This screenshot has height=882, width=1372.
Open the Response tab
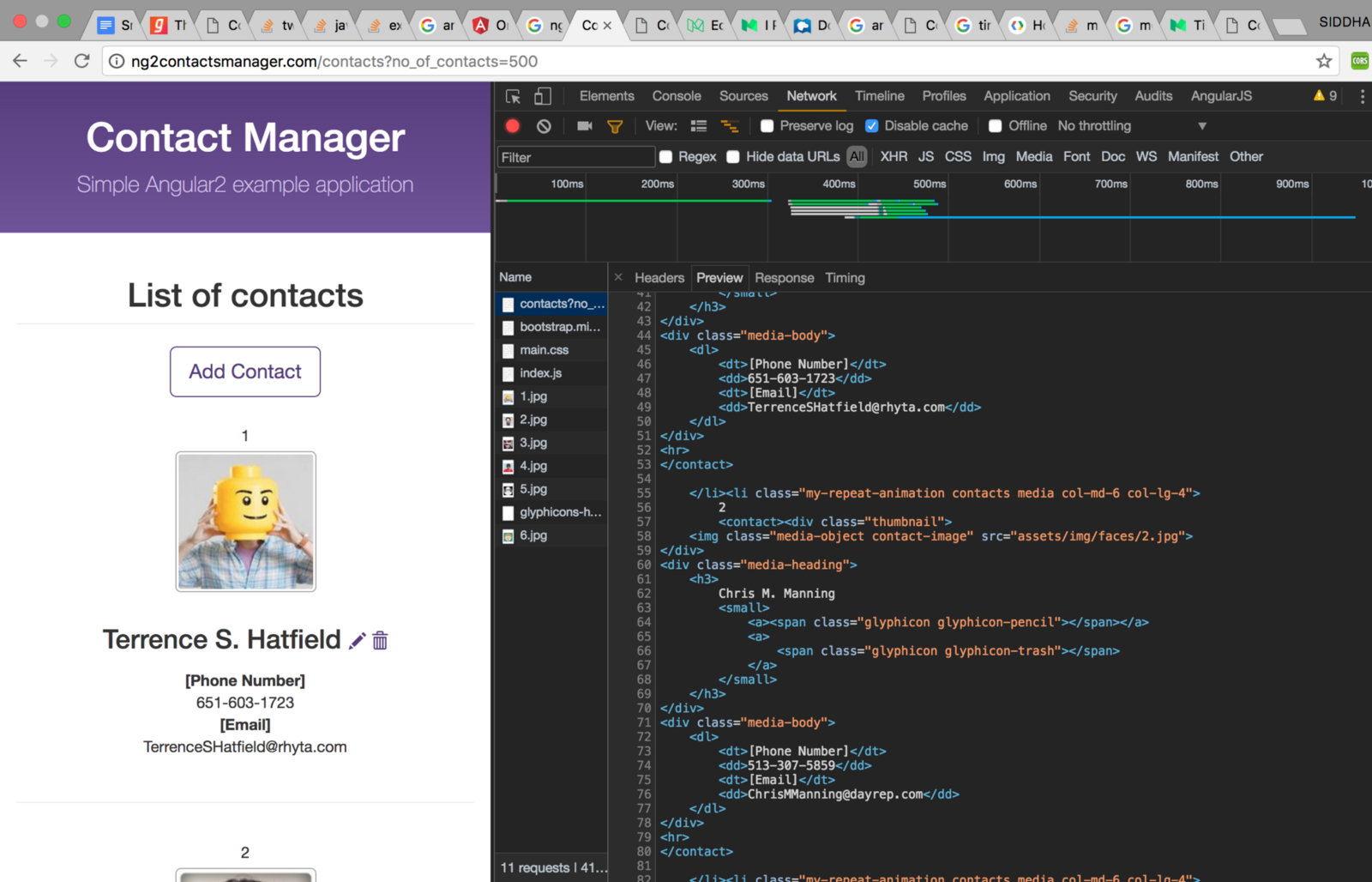tap(784, 278)
